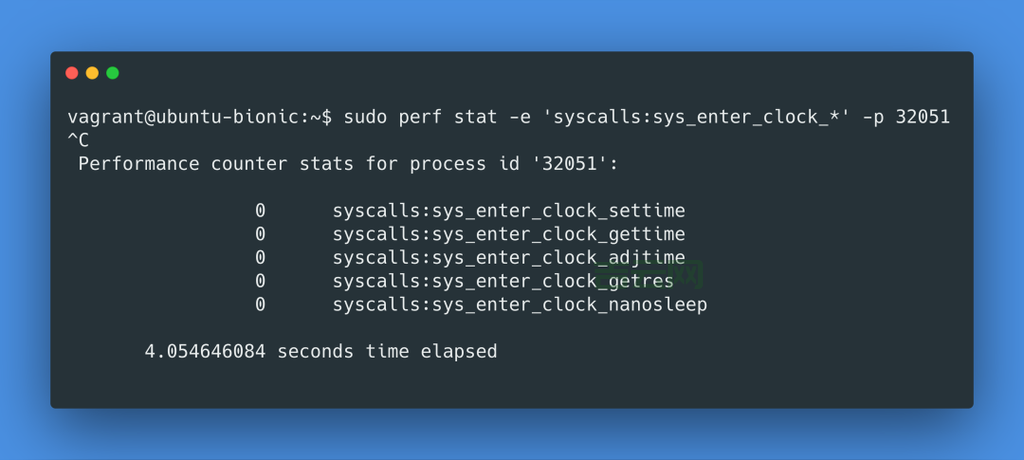1024x460 pixels.
Task: Click the syscalls:sys_enter_clock_nanosleep entry
Action: pos(520,305)
